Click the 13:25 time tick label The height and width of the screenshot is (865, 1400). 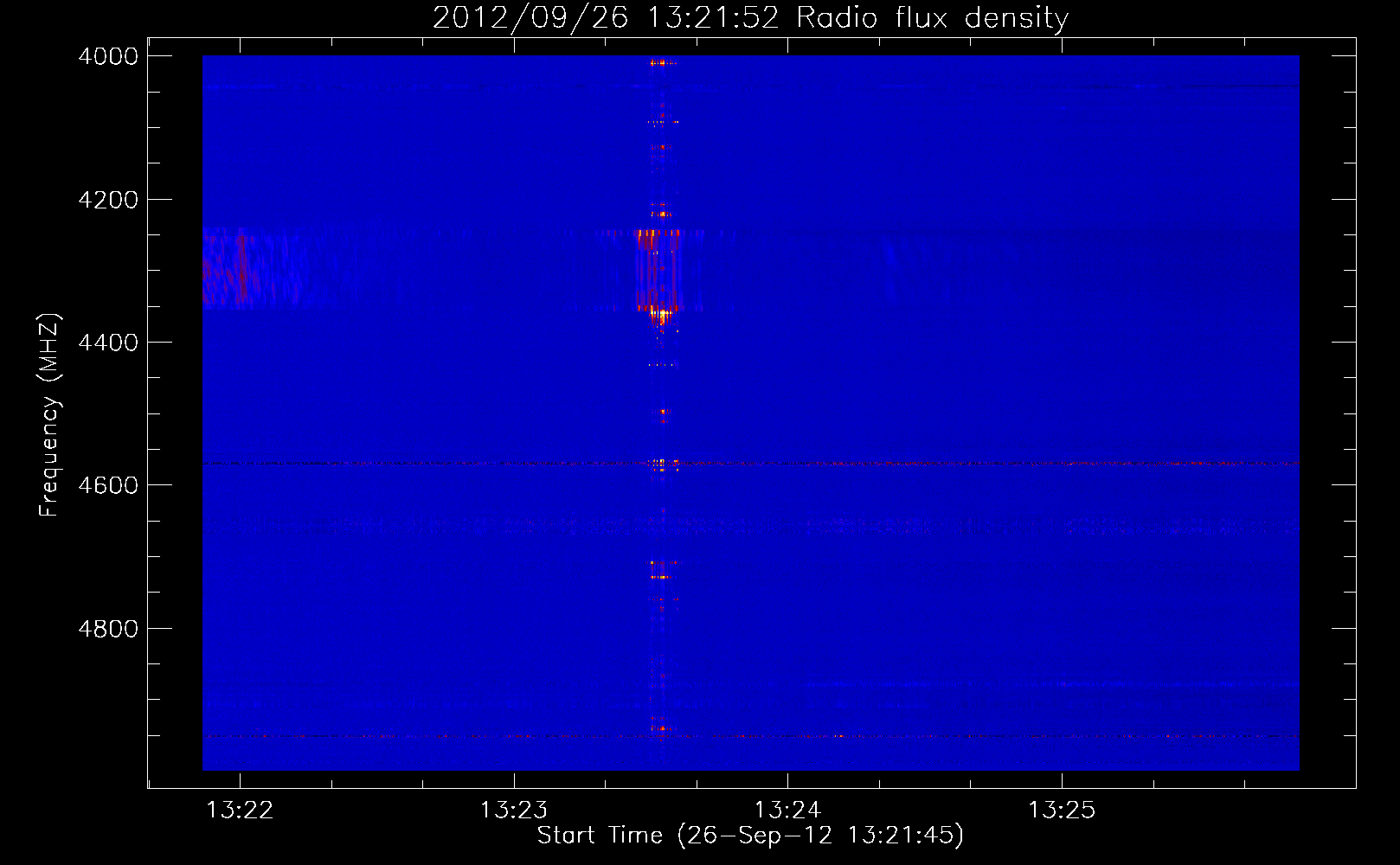[1062, 811]
